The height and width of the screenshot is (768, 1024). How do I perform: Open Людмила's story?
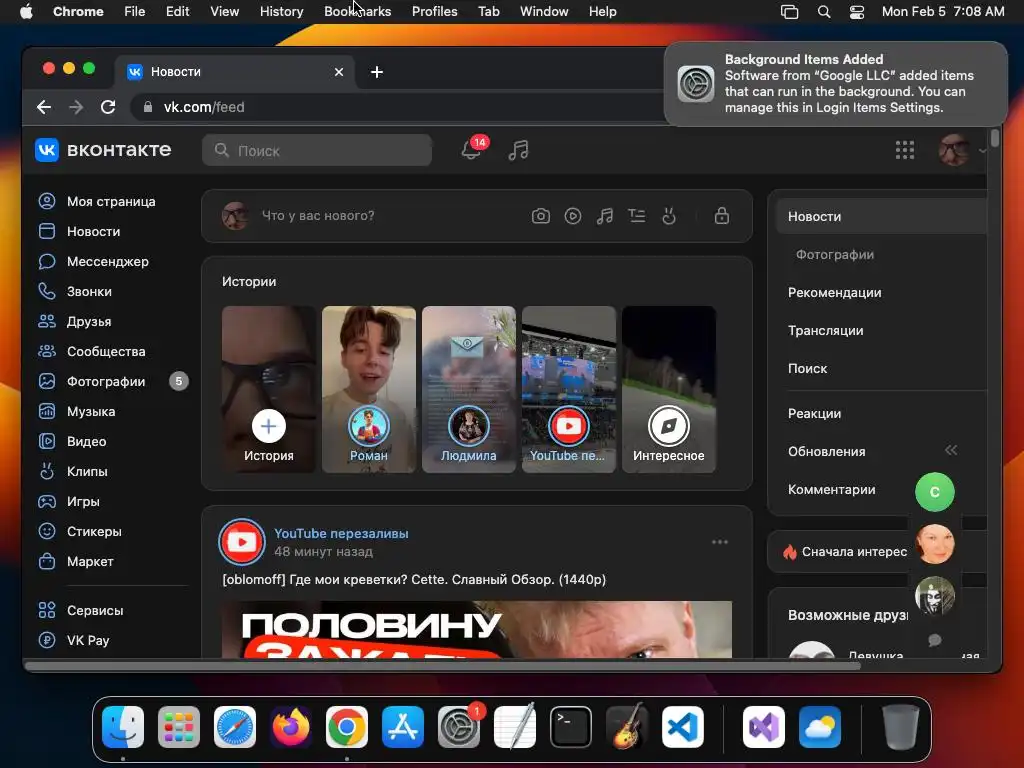tap(468, 389)
